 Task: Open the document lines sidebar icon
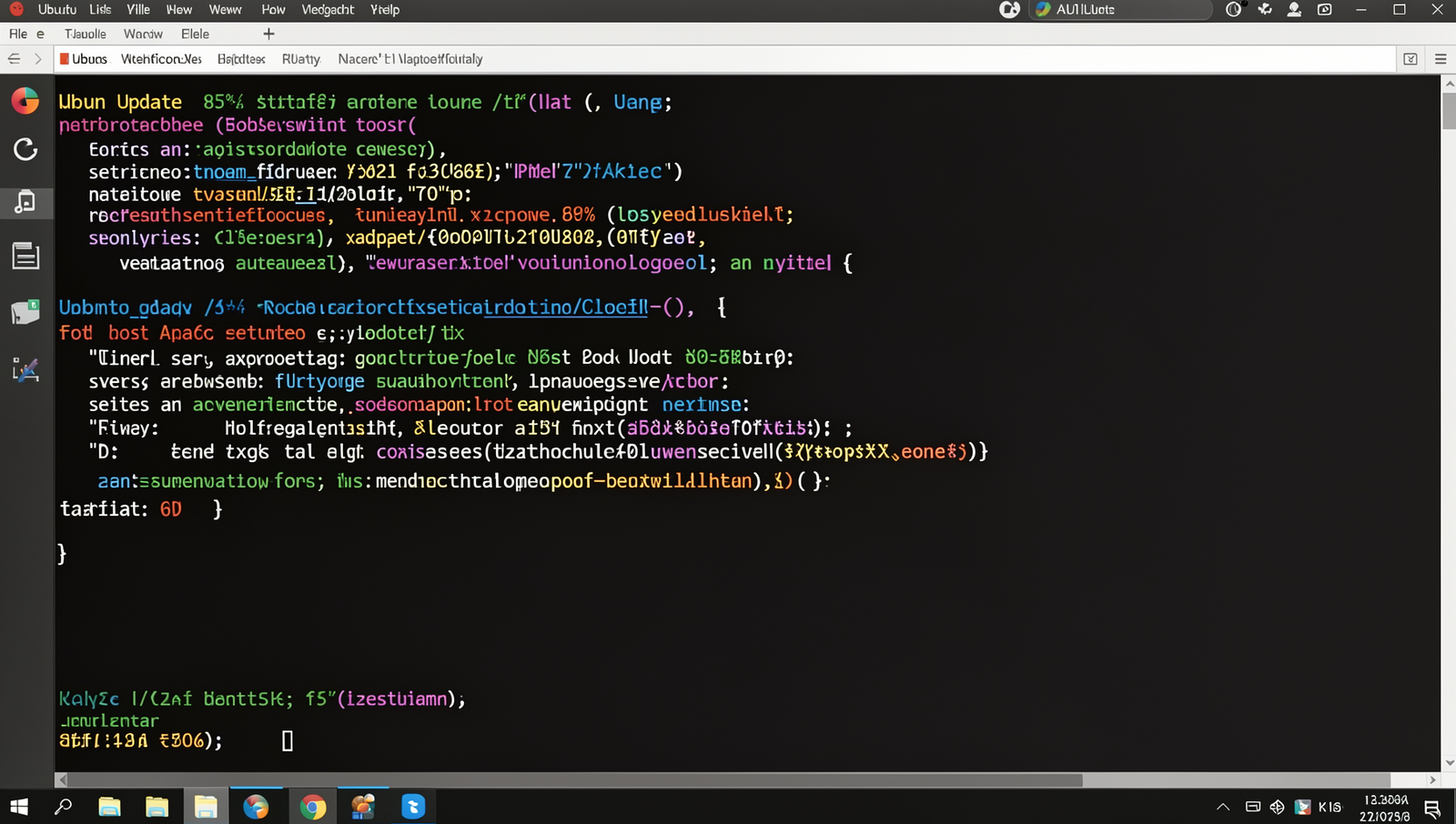[x=25, y=256]
